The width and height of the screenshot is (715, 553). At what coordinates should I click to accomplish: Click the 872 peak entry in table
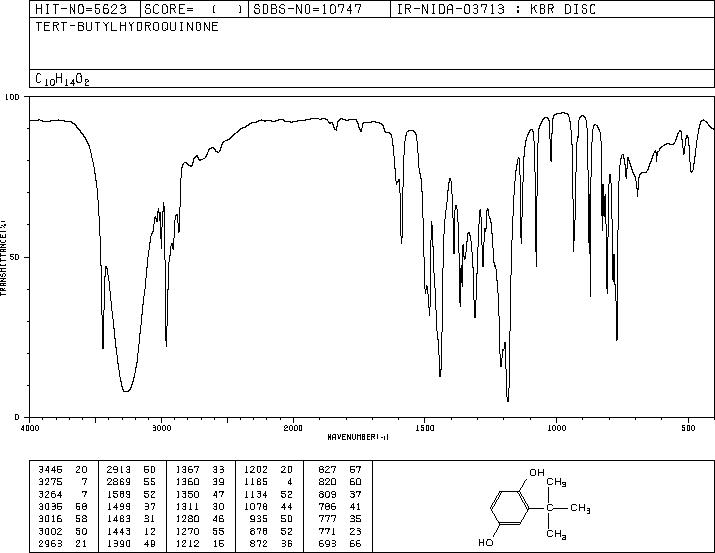pyautogui.click(x=271, y=543)
